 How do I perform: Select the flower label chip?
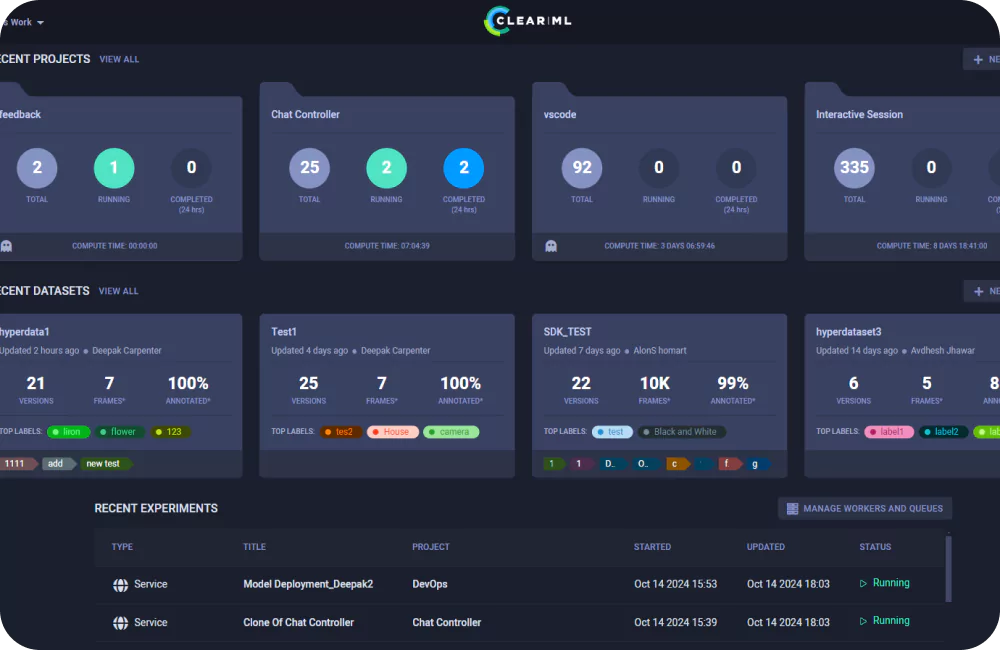click(120, 432)
